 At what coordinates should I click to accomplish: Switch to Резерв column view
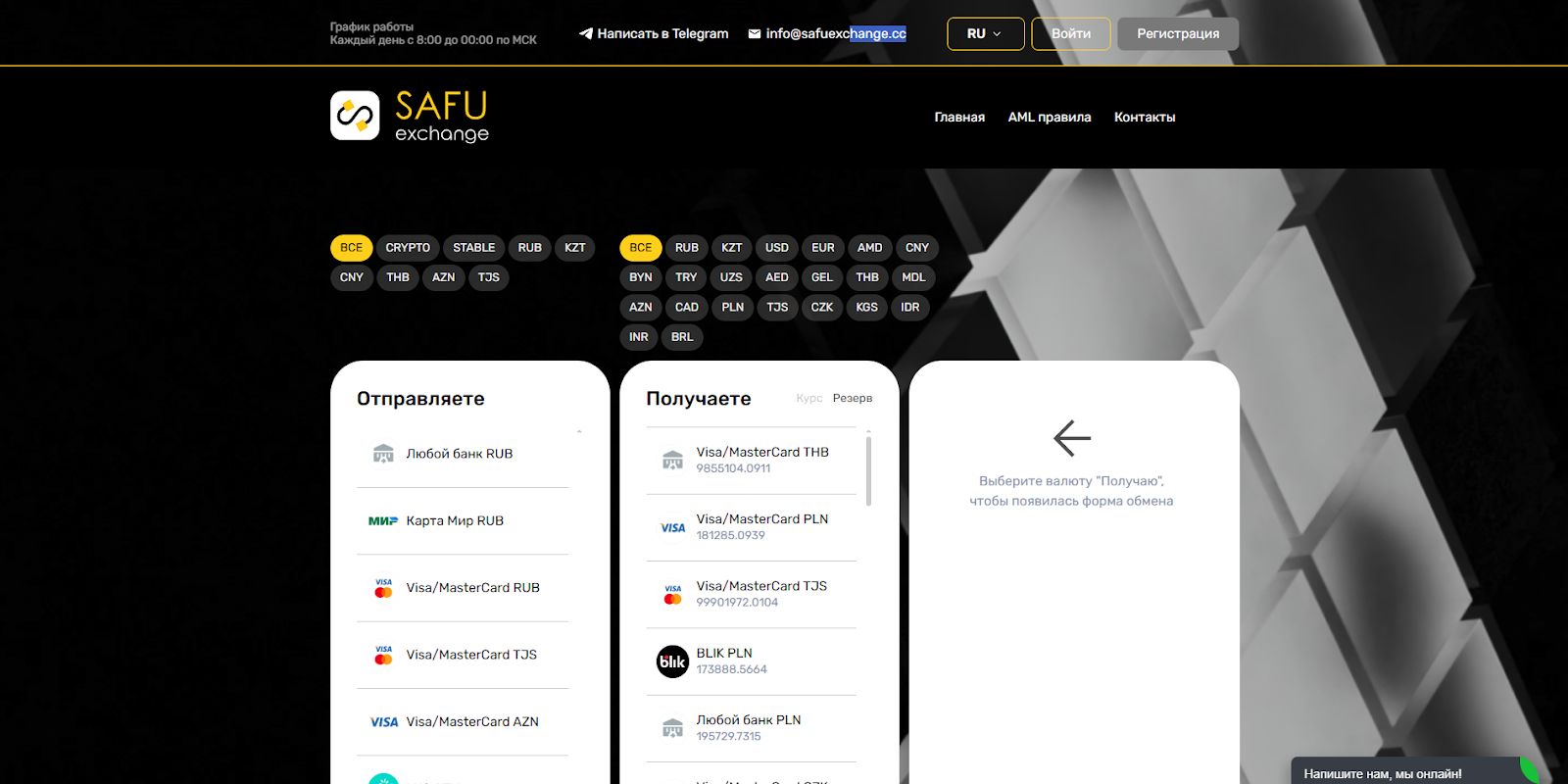[x=853, y=398]
